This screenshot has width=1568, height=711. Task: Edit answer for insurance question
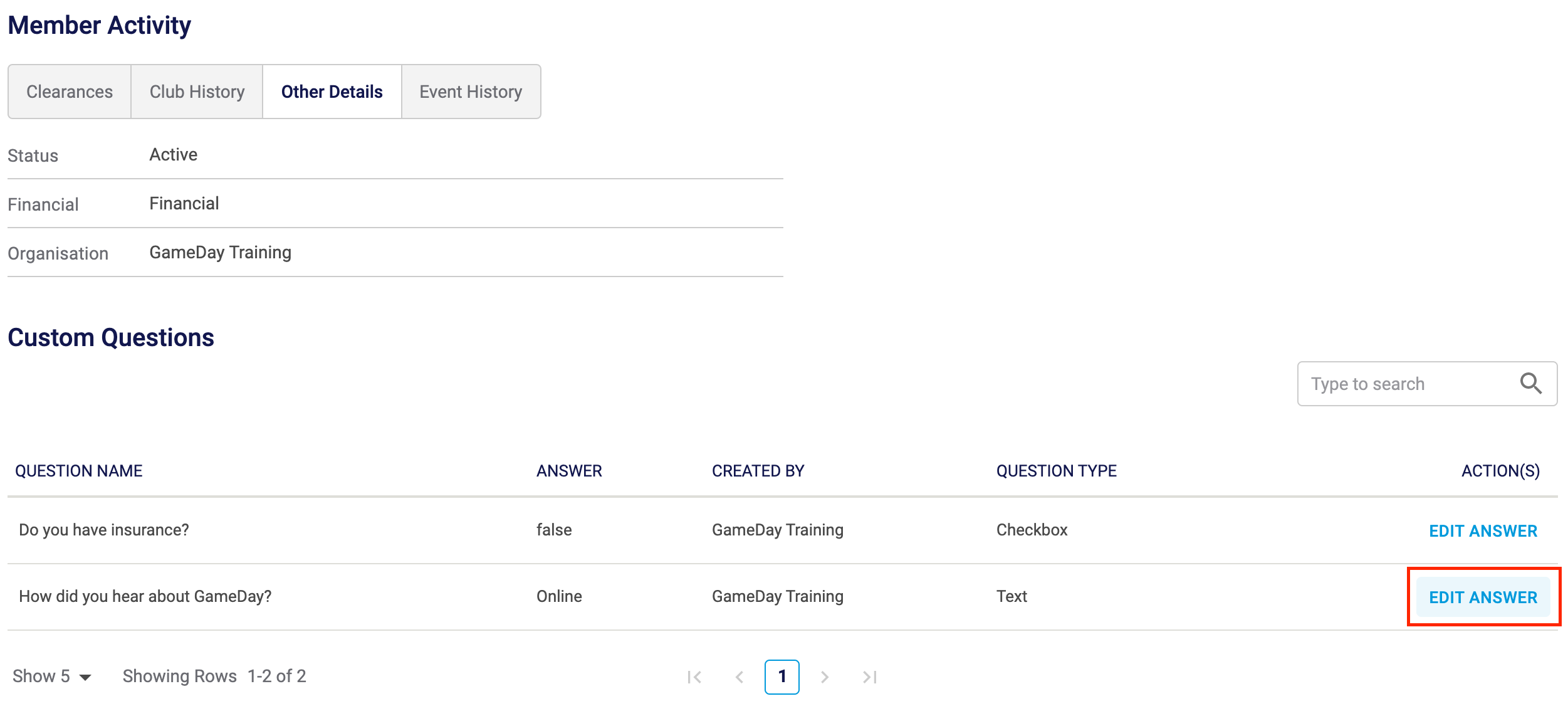click(1483, 531)
